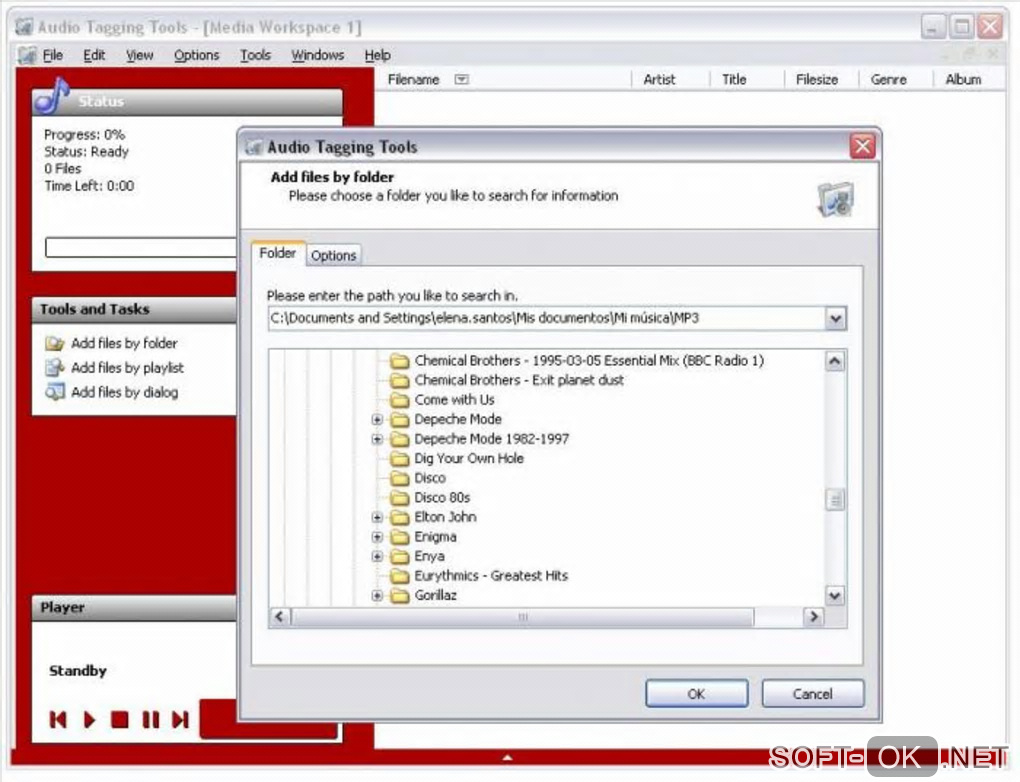The width and height of the screenshot is (1020, 782).
Task: Click the Filename column sort icon
Action: [461, 79]
